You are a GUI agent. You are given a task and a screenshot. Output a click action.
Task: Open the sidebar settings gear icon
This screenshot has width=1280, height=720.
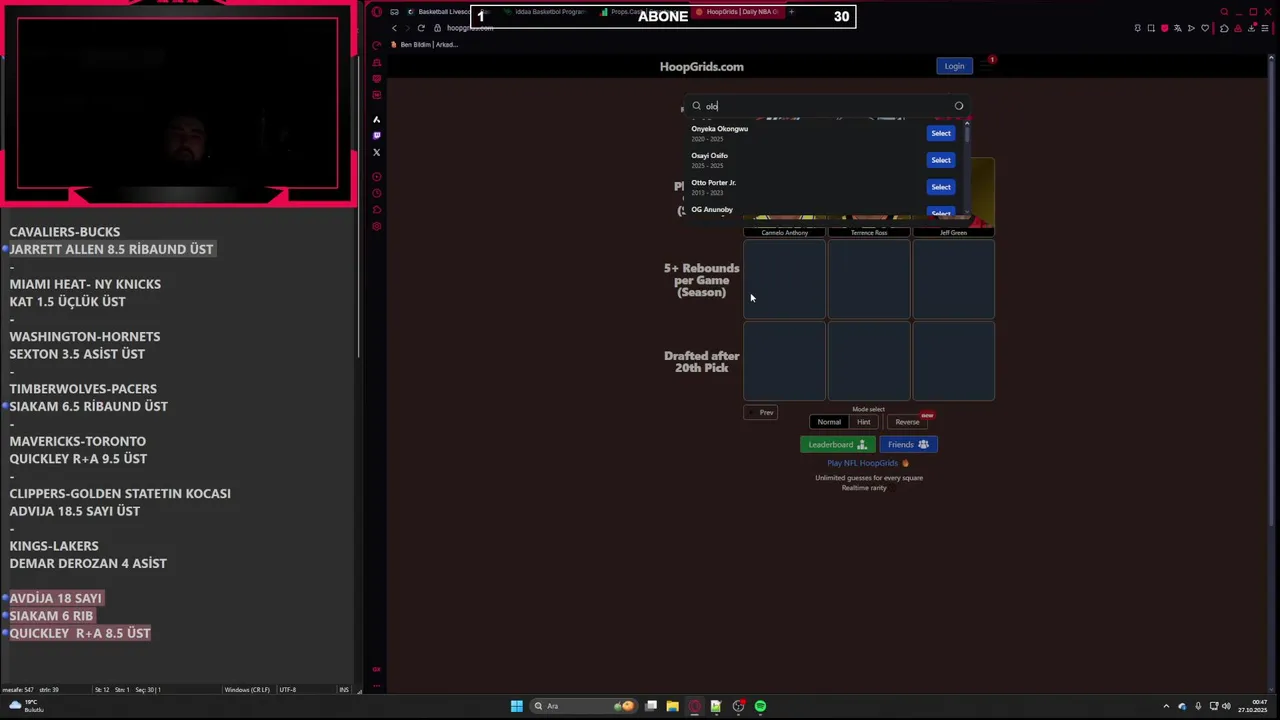(x=376, y=226)
